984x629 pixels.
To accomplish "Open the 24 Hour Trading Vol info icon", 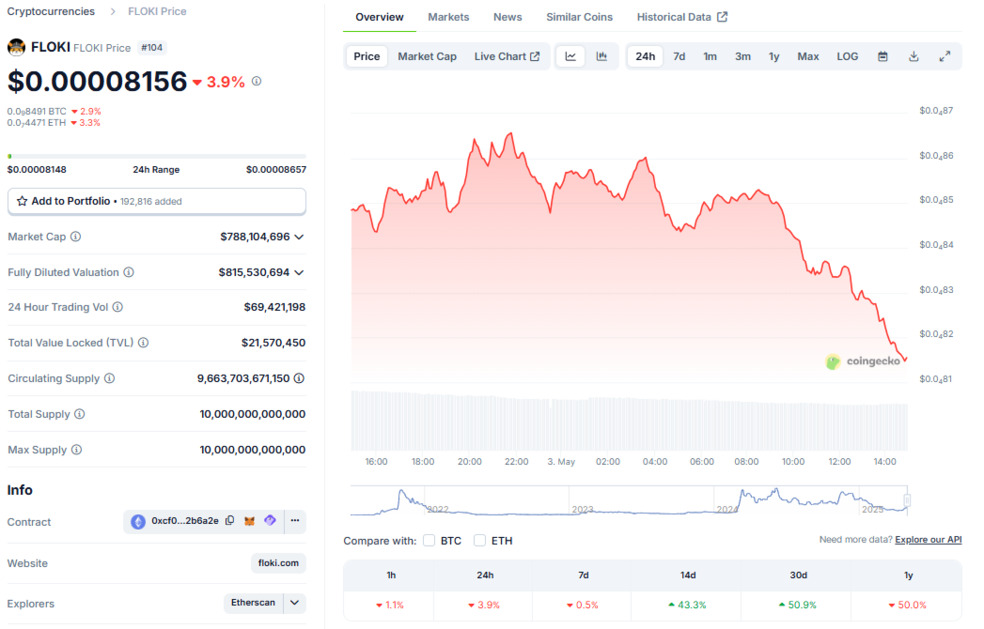I will pos(118,307).
